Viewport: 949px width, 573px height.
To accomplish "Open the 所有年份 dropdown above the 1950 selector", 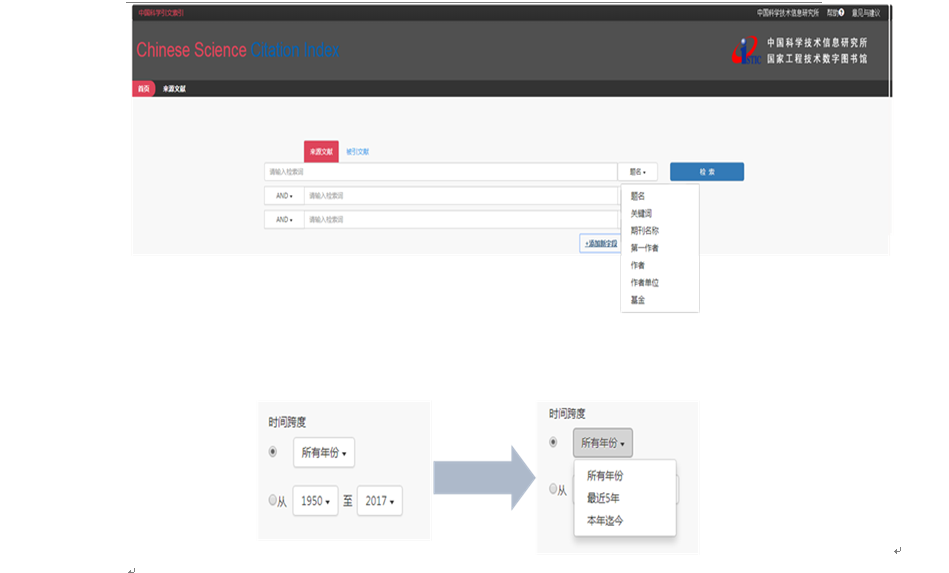I will [x=324, y=453].
